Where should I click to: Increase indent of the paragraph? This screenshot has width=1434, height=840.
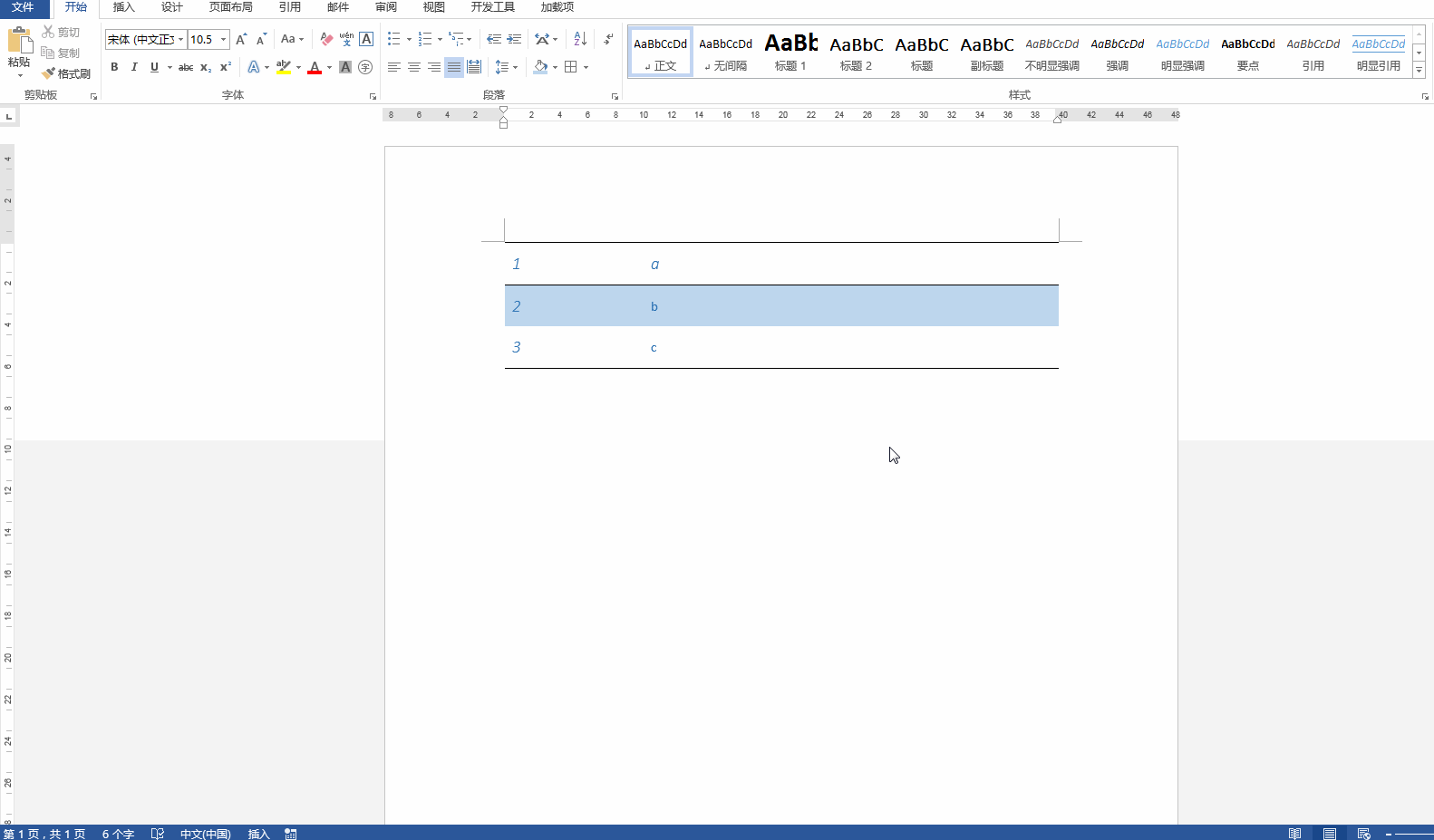tap(514, 39)
